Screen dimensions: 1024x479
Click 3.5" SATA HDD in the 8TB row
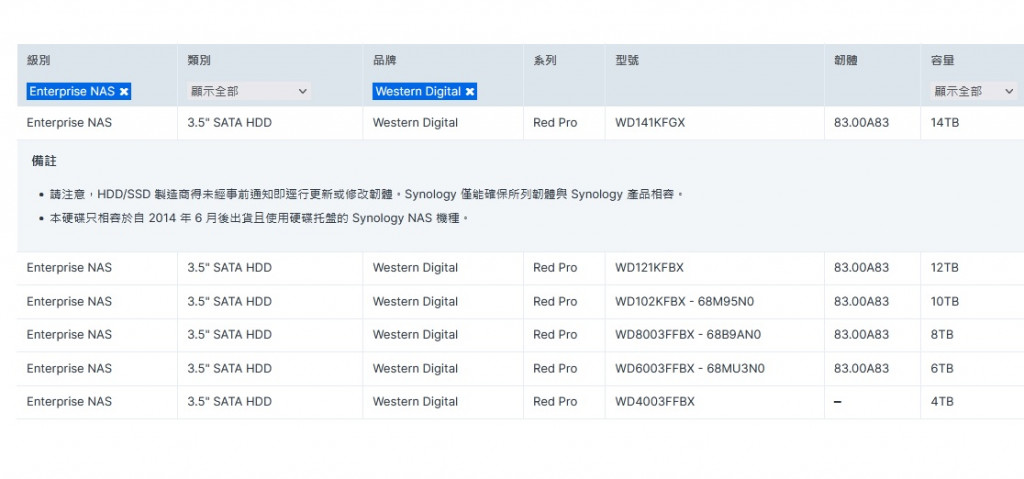(x=229, y=335)
